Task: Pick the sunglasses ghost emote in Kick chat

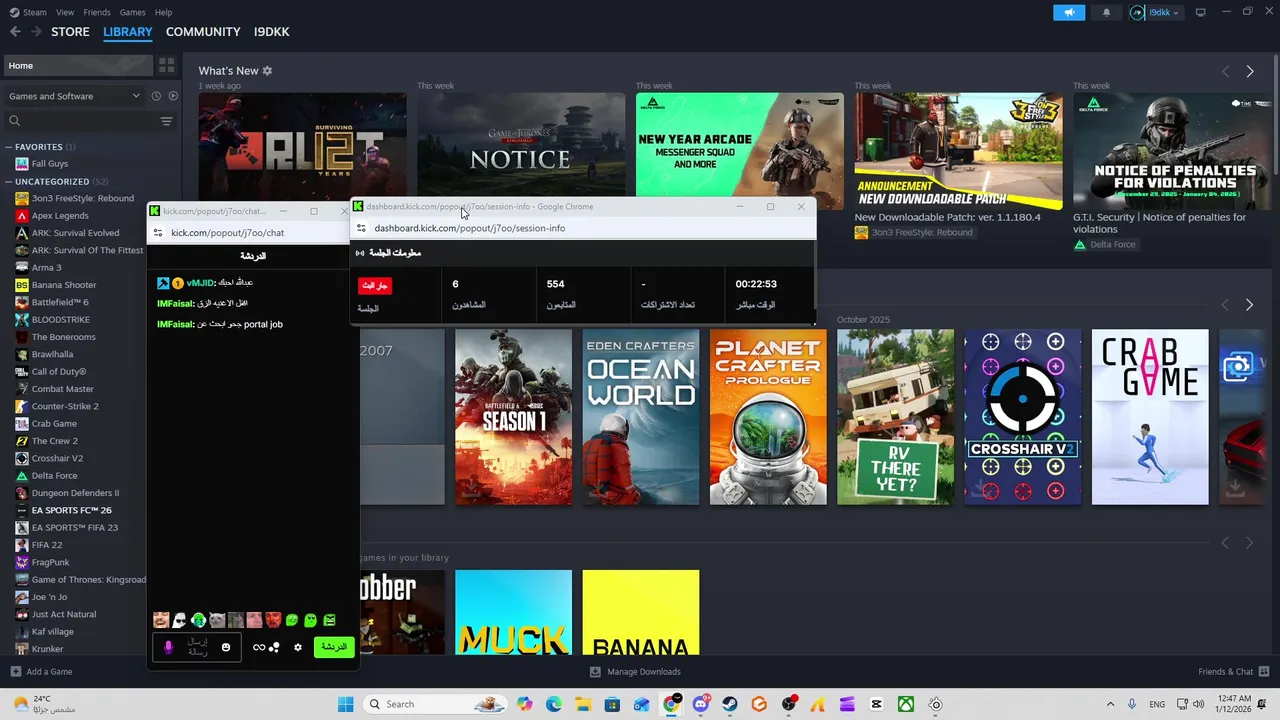Action: click(x=179, y=620)
